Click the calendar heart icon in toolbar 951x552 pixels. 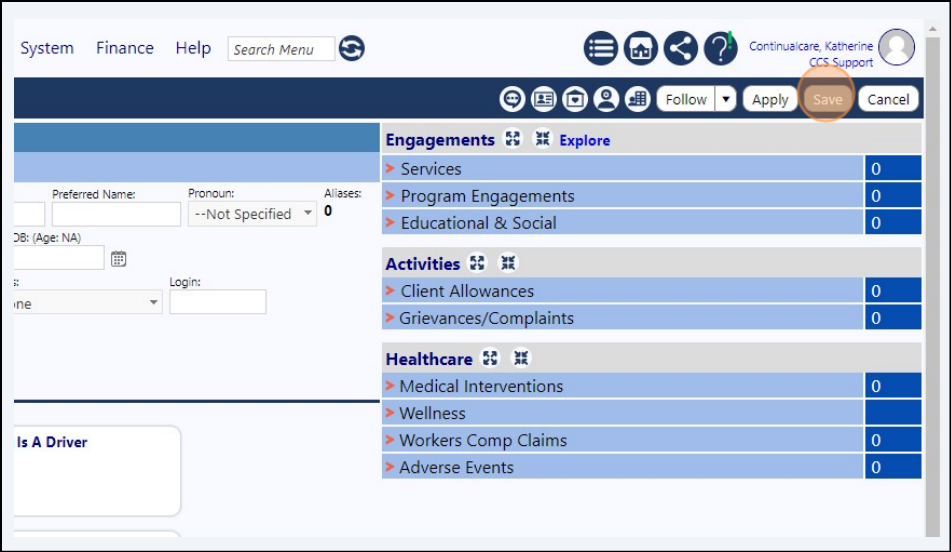pyautogui.click(x=574, y=99)
